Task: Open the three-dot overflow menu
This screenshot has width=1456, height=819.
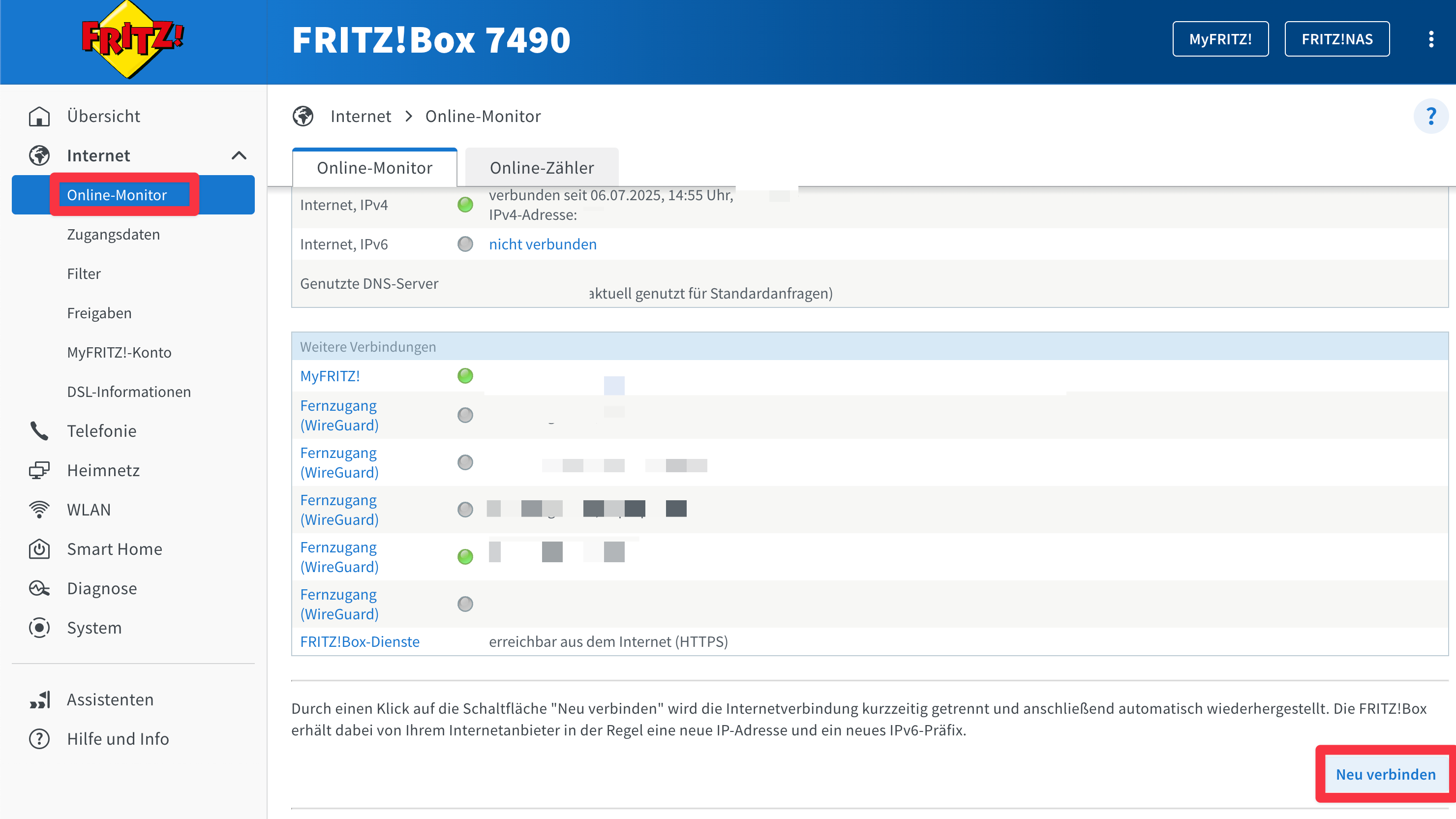Action: point(1430,39)
